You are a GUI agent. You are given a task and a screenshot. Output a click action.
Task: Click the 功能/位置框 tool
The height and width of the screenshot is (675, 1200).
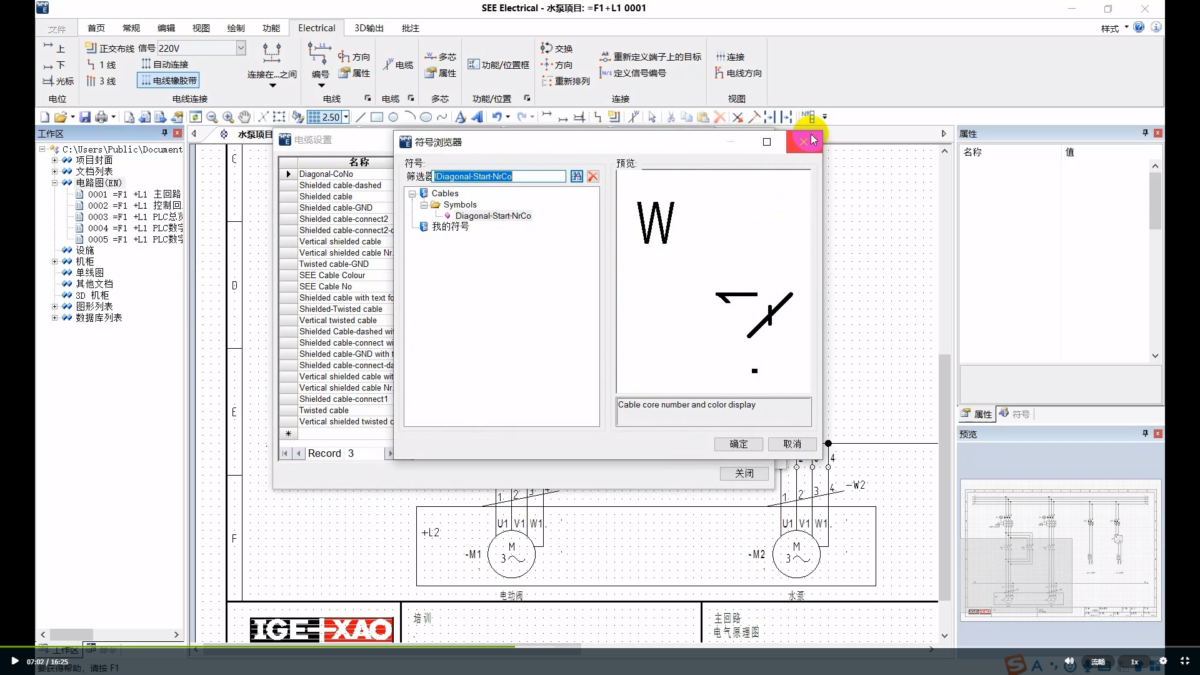click(x=499, y=65)
